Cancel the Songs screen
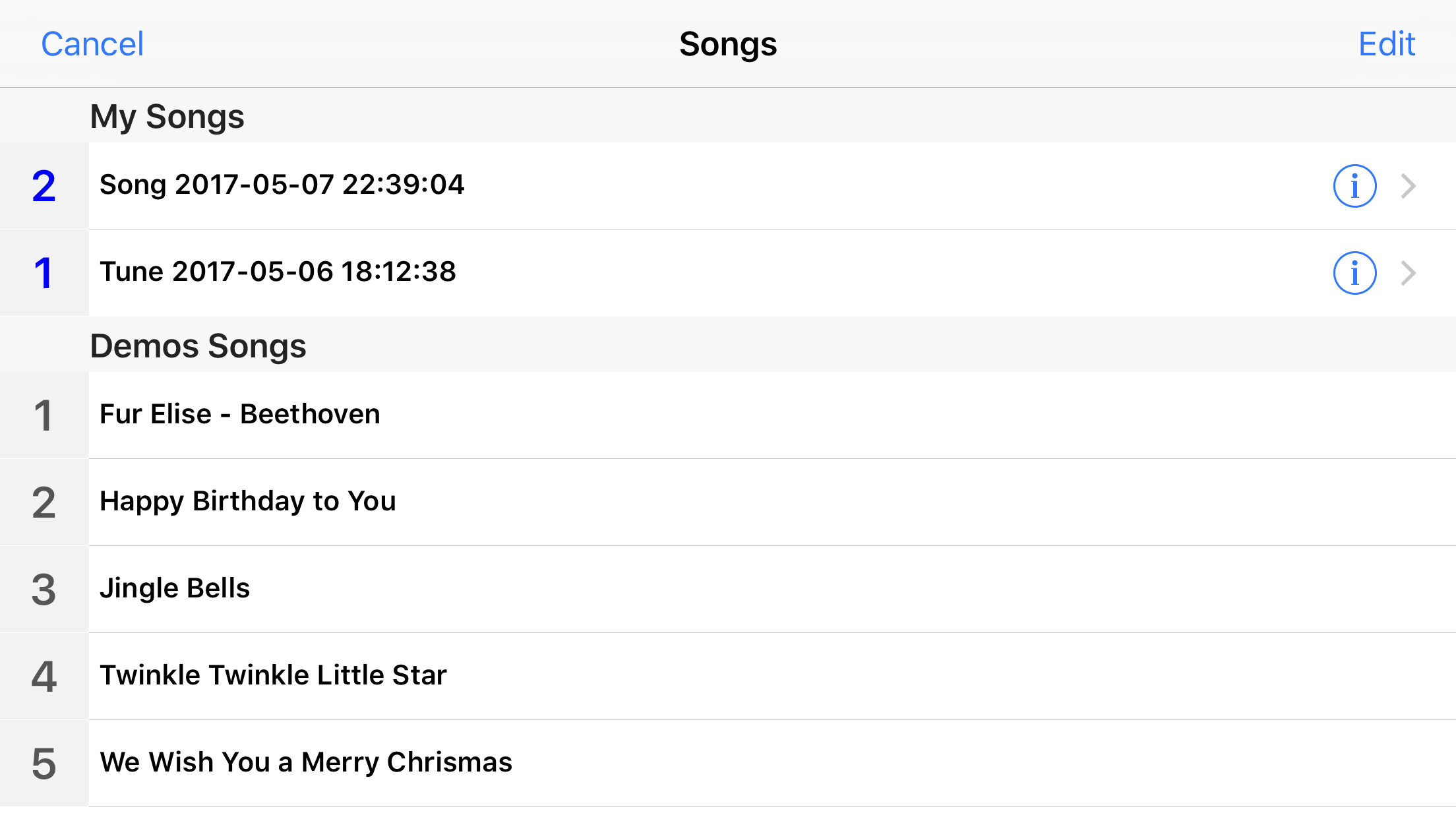The height and width of the screenshot is (819, 1456). [92, 44]
